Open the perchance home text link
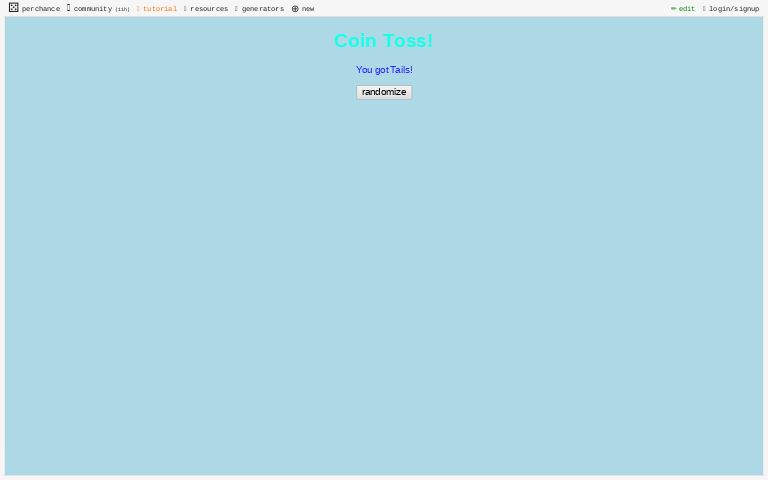The height and width of the screenshot is (480, 768). click(41, 9)
